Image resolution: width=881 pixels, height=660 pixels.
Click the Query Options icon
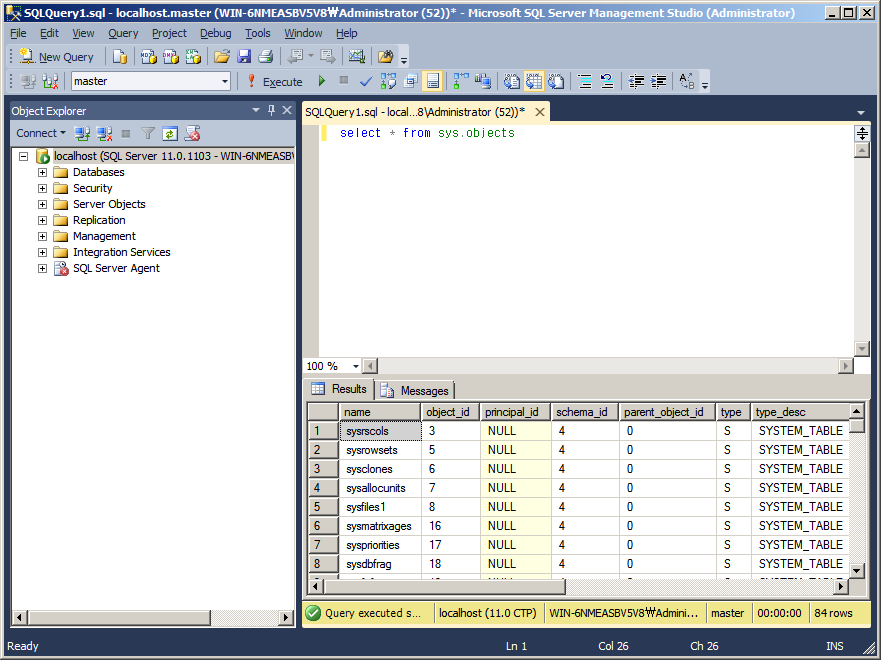tap(411, 81)
